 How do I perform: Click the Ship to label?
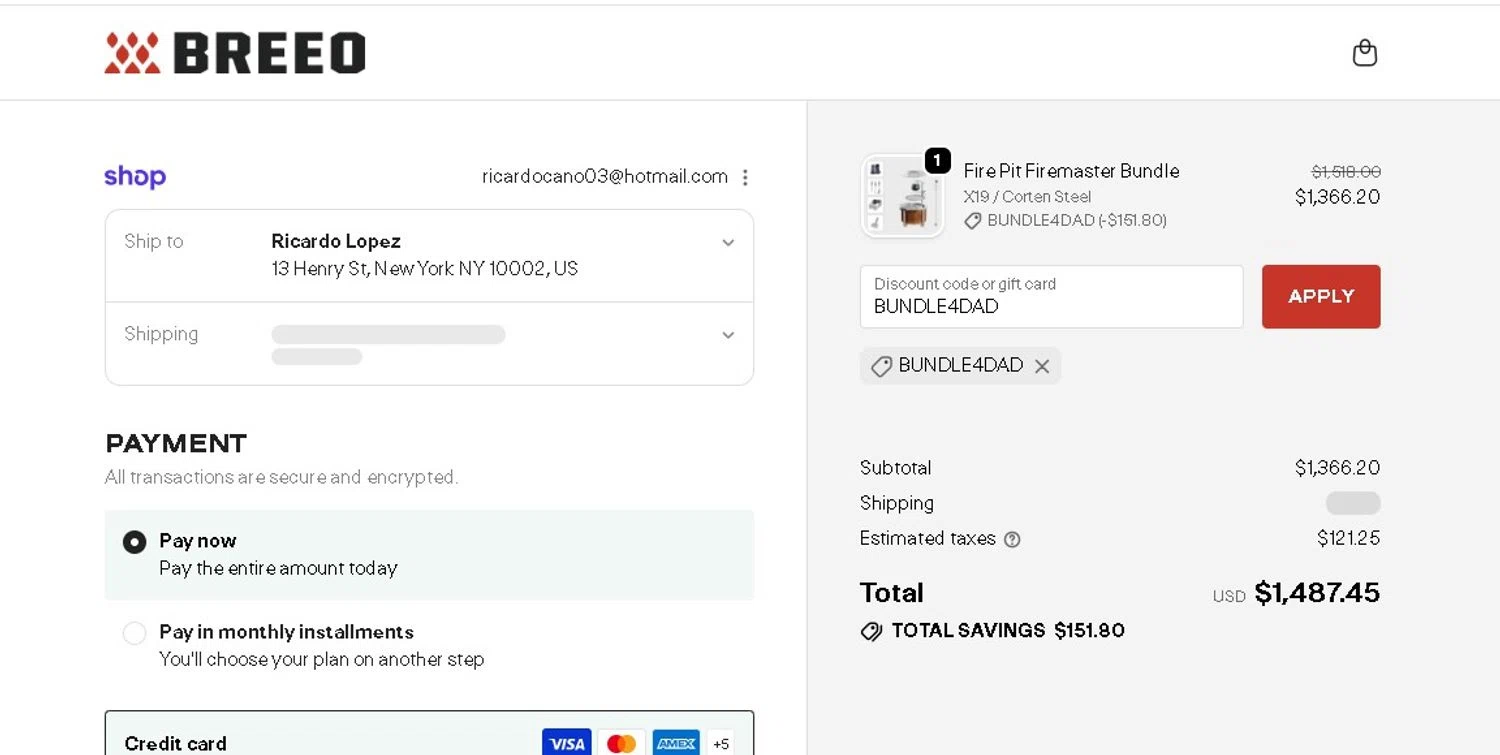point(154,241)
